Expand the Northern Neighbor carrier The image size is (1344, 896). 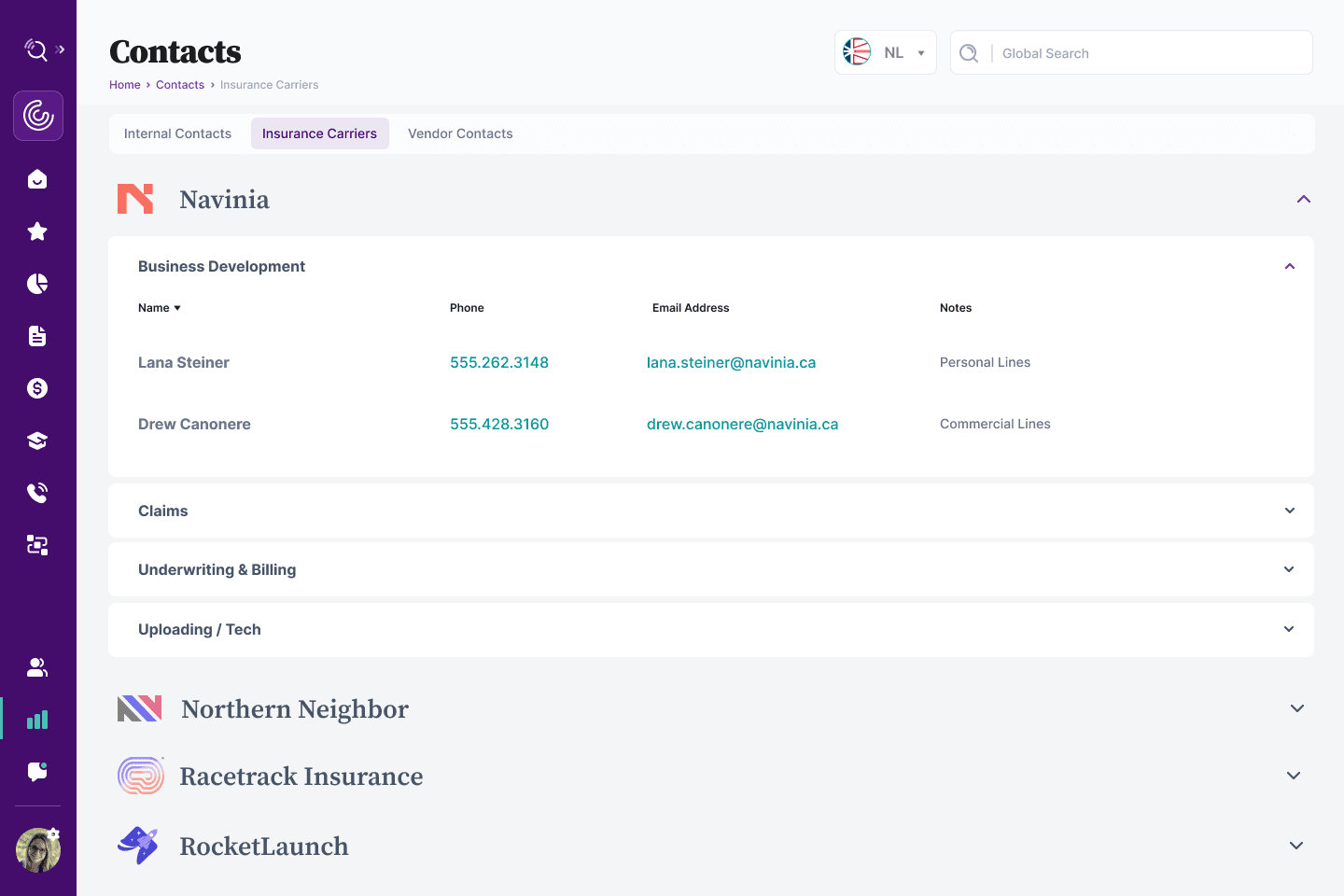pos(1296,708)
